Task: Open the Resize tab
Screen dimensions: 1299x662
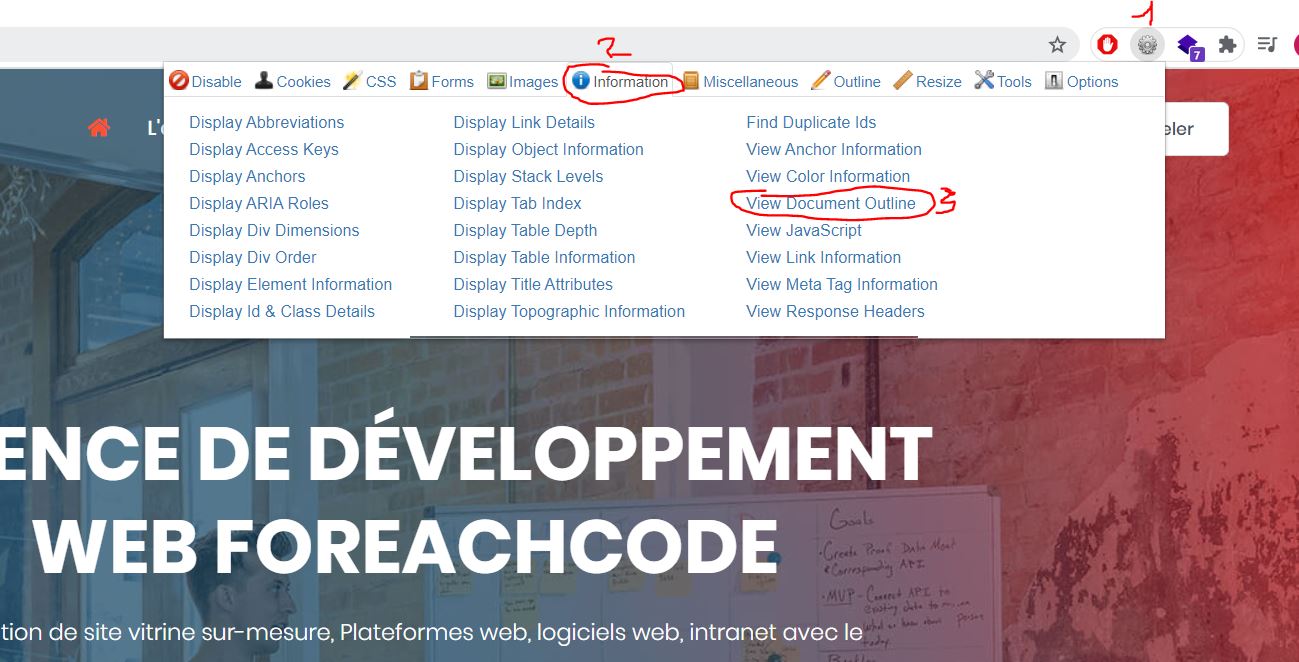Action: coord(927,81)
